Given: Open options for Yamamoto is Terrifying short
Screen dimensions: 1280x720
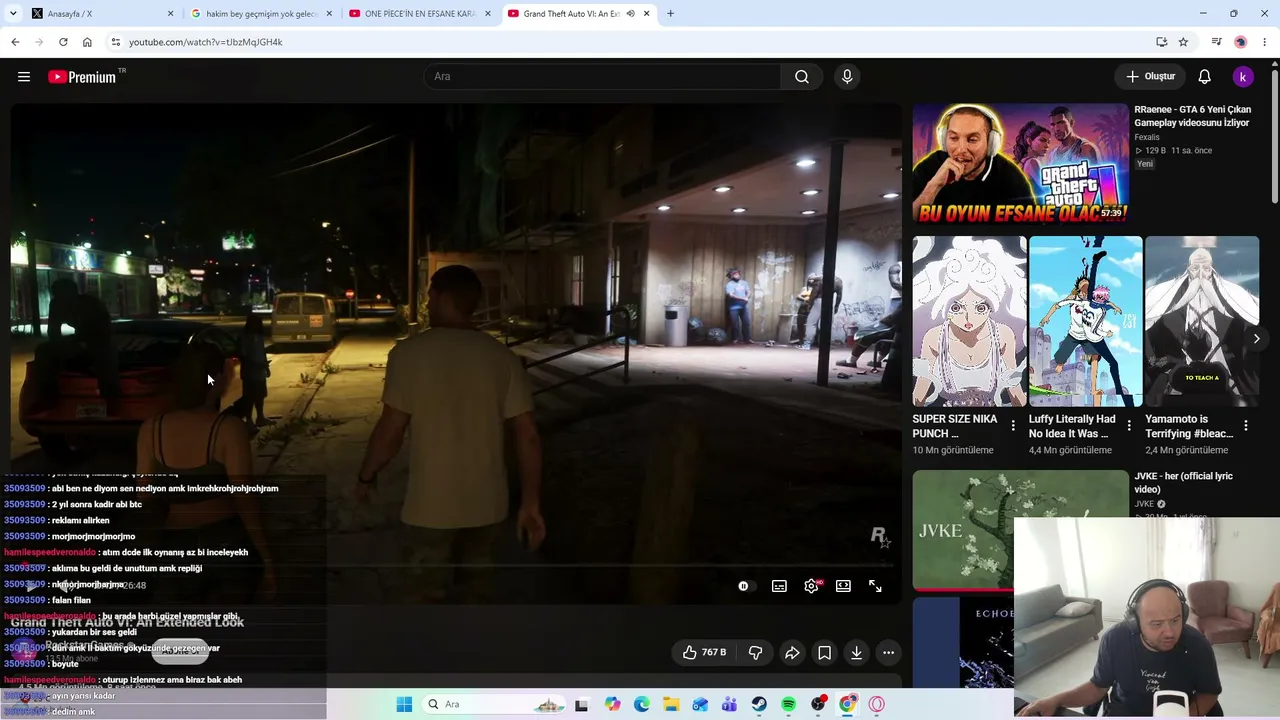Looking at the screenshot, I should [1245, 426].
